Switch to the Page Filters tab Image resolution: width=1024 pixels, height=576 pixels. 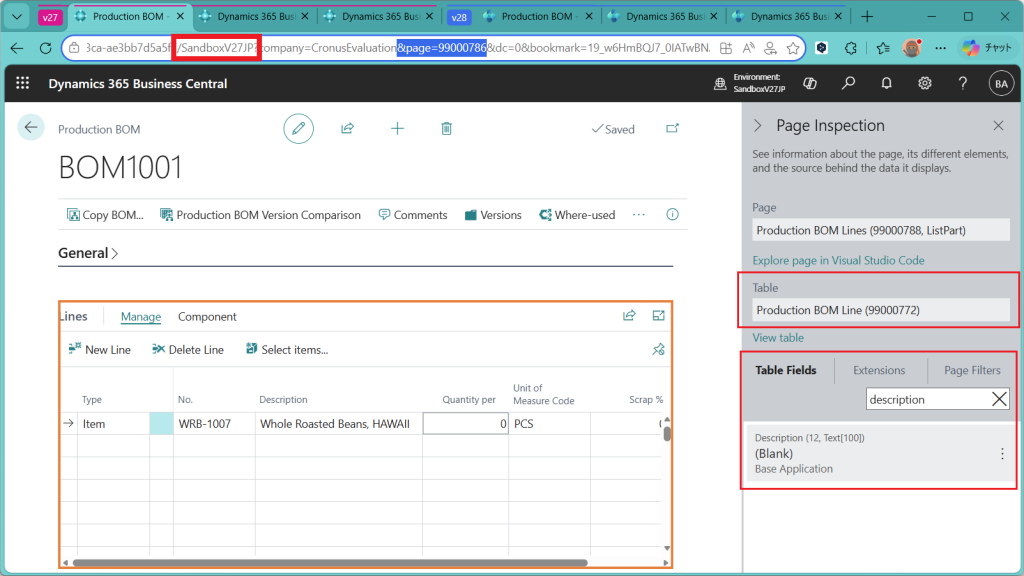[971, 370]
